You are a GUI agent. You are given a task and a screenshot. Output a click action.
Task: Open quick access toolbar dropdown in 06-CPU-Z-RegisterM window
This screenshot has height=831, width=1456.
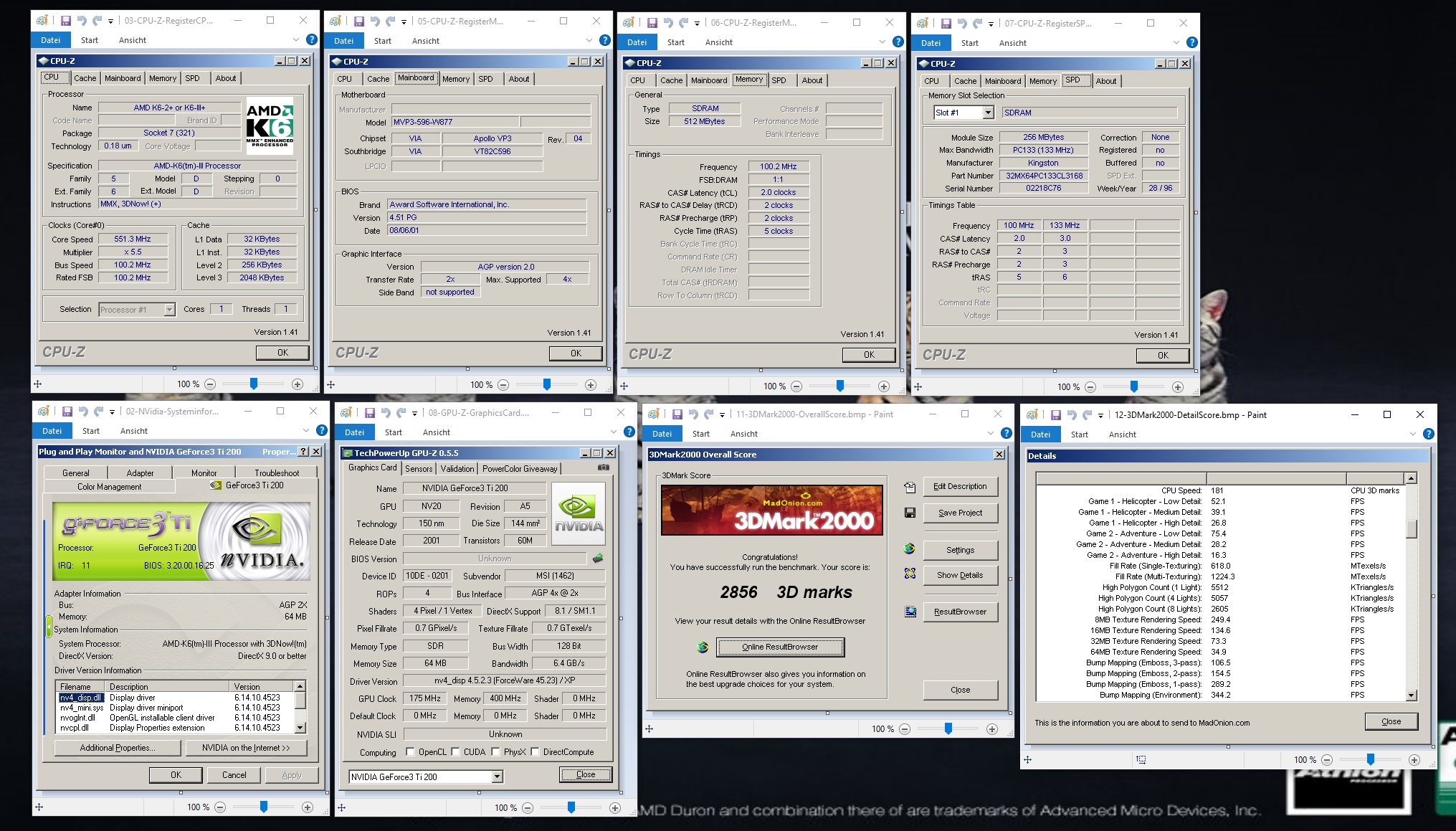point(697,24)
